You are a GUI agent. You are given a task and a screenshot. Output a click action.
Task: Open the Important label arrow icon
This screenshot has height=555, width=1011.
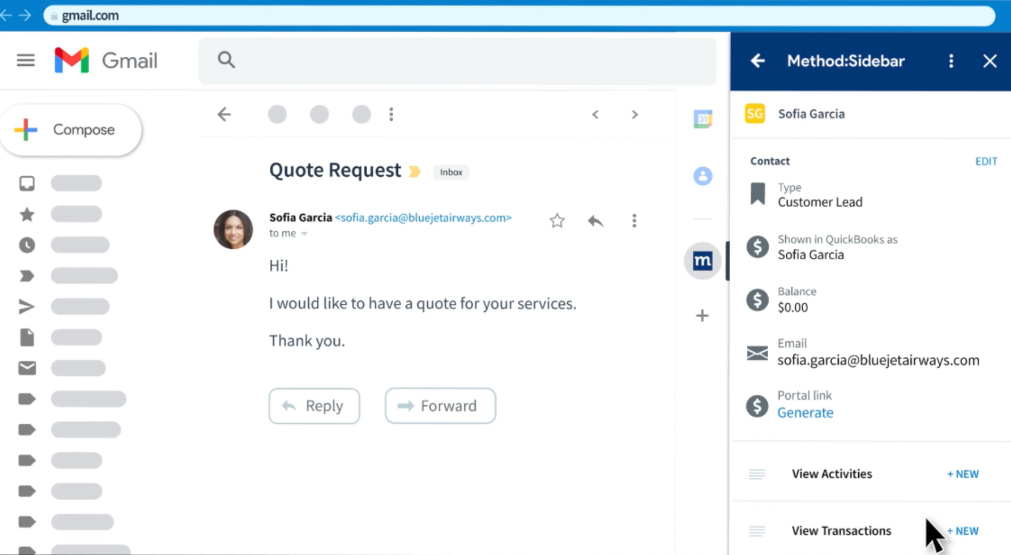tap(27, 276)
